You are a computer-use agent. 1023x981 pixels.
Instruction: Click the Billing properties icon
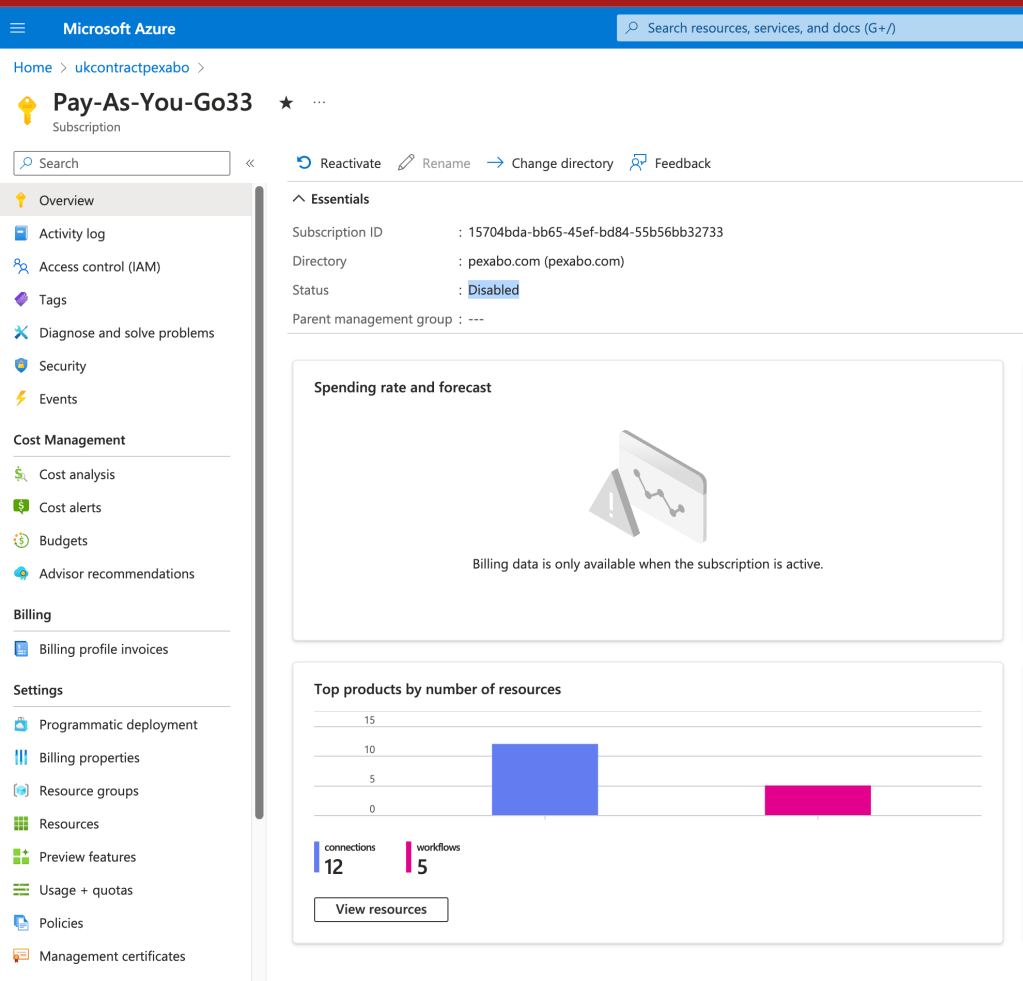click(x=21, y=757)
